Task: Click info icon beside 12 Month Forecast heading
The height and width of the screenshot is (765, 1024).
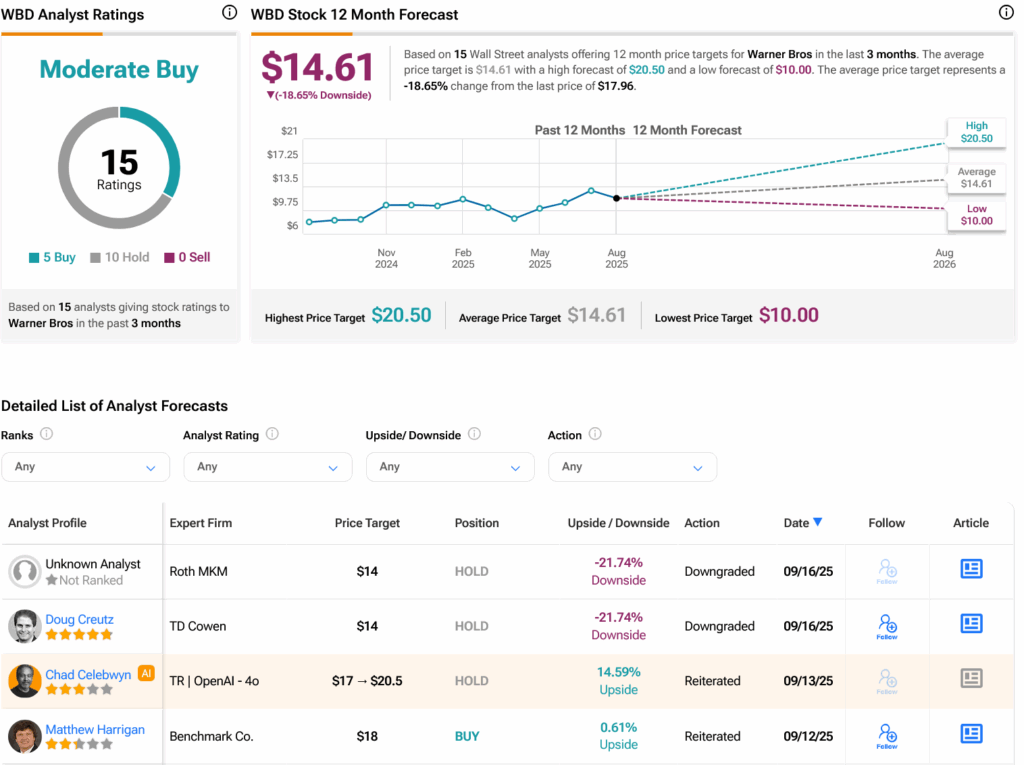Action: click(1006, 13)
